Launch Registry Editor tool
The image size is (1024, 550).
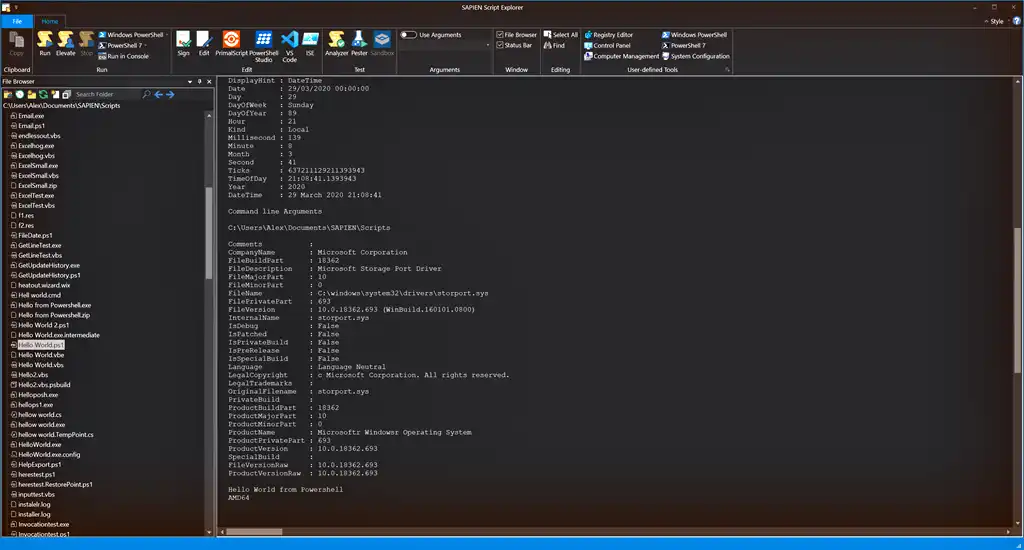pyautogui.click(x=609, y=35)
